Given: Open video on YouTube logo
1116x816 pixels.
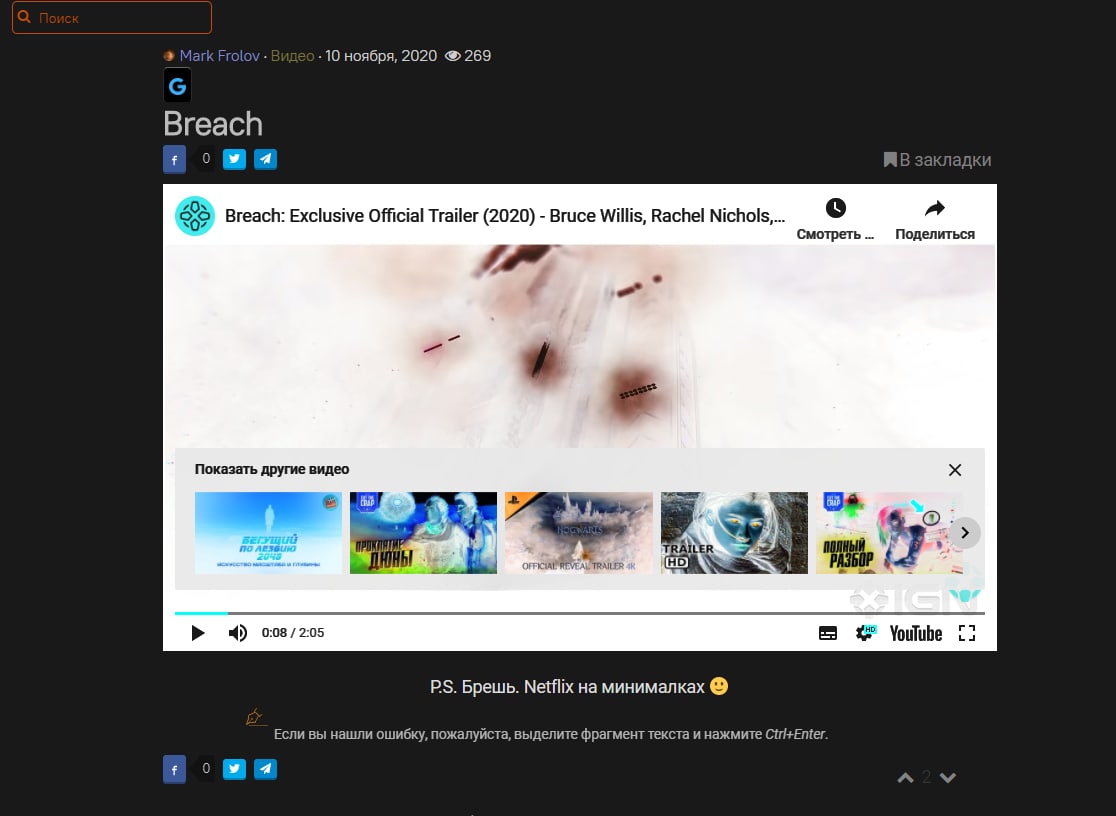Looking at the screenshot, I should tap(916, 633).
